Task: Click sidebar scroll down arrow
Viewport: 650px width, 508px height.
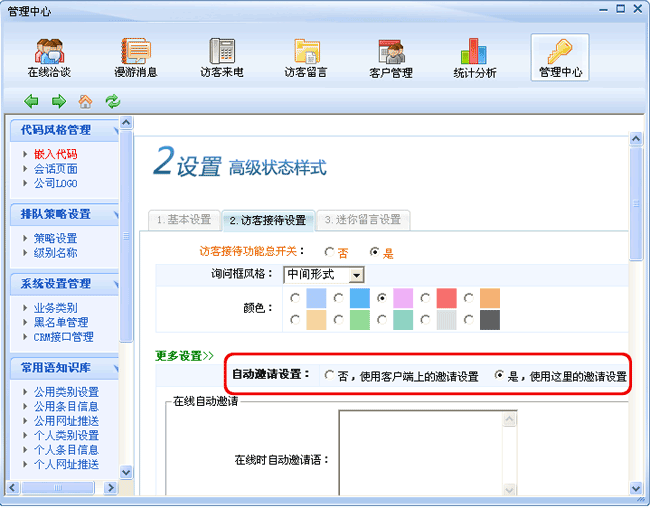Action: pyautogui.click(x=126, y=472)
